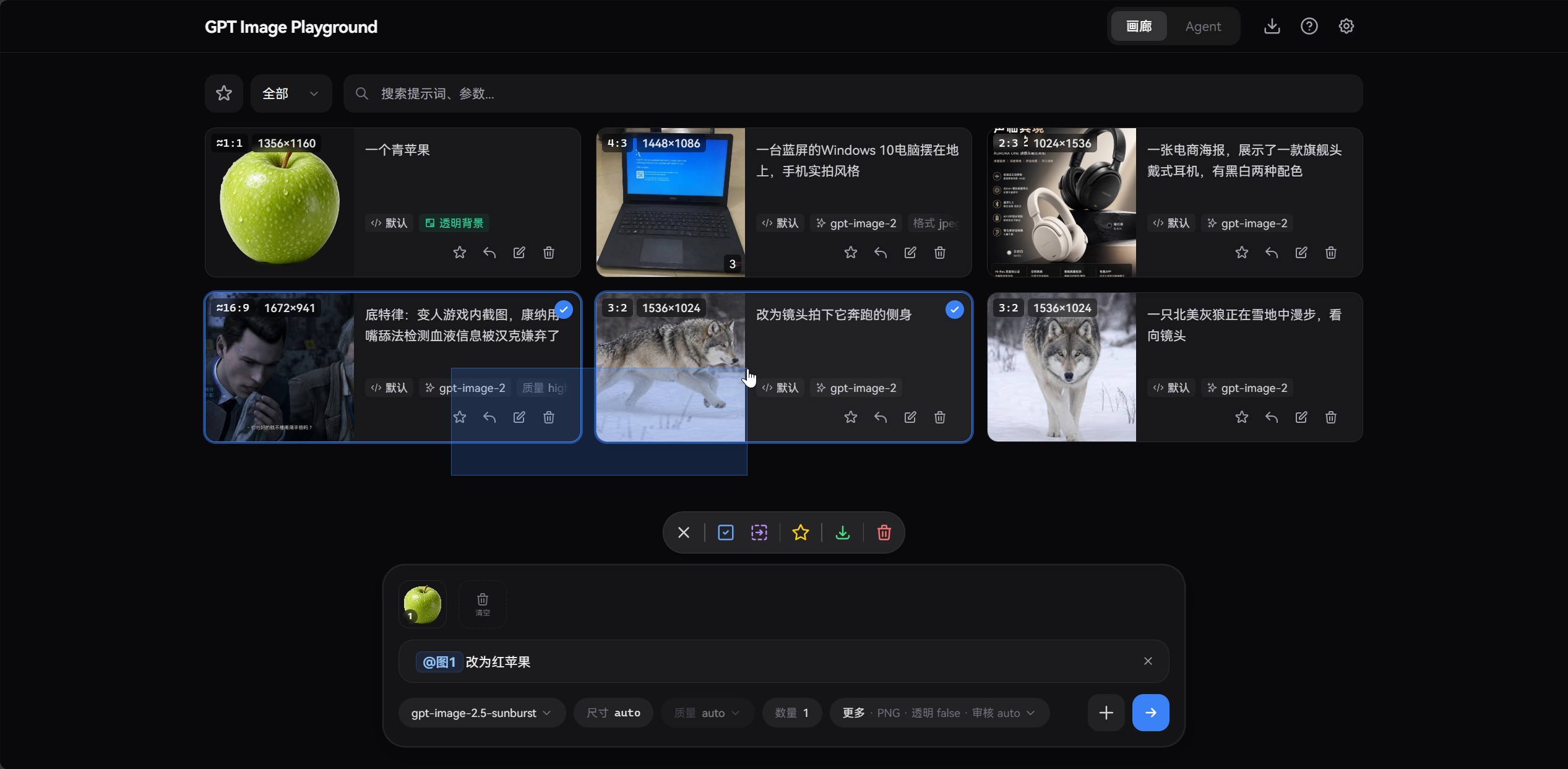1568x769 pixels.
Task: Reuse settings of the headphone poster card
Action: 1272,253
